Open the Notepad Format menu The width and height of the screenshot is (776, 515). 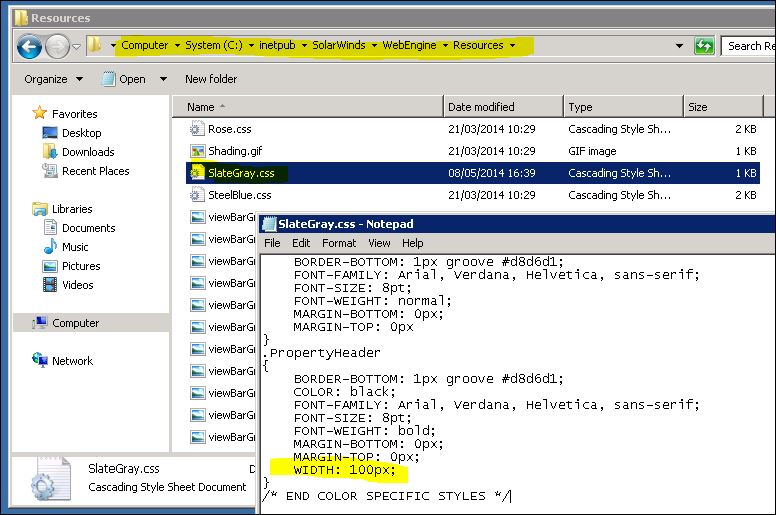tap(339, 243)
